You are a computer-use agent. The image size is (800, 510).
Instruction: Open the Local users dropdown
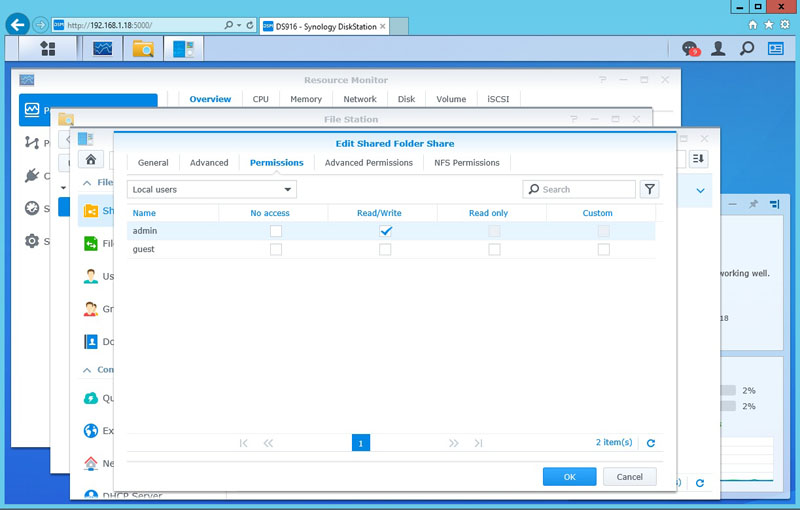211,189
